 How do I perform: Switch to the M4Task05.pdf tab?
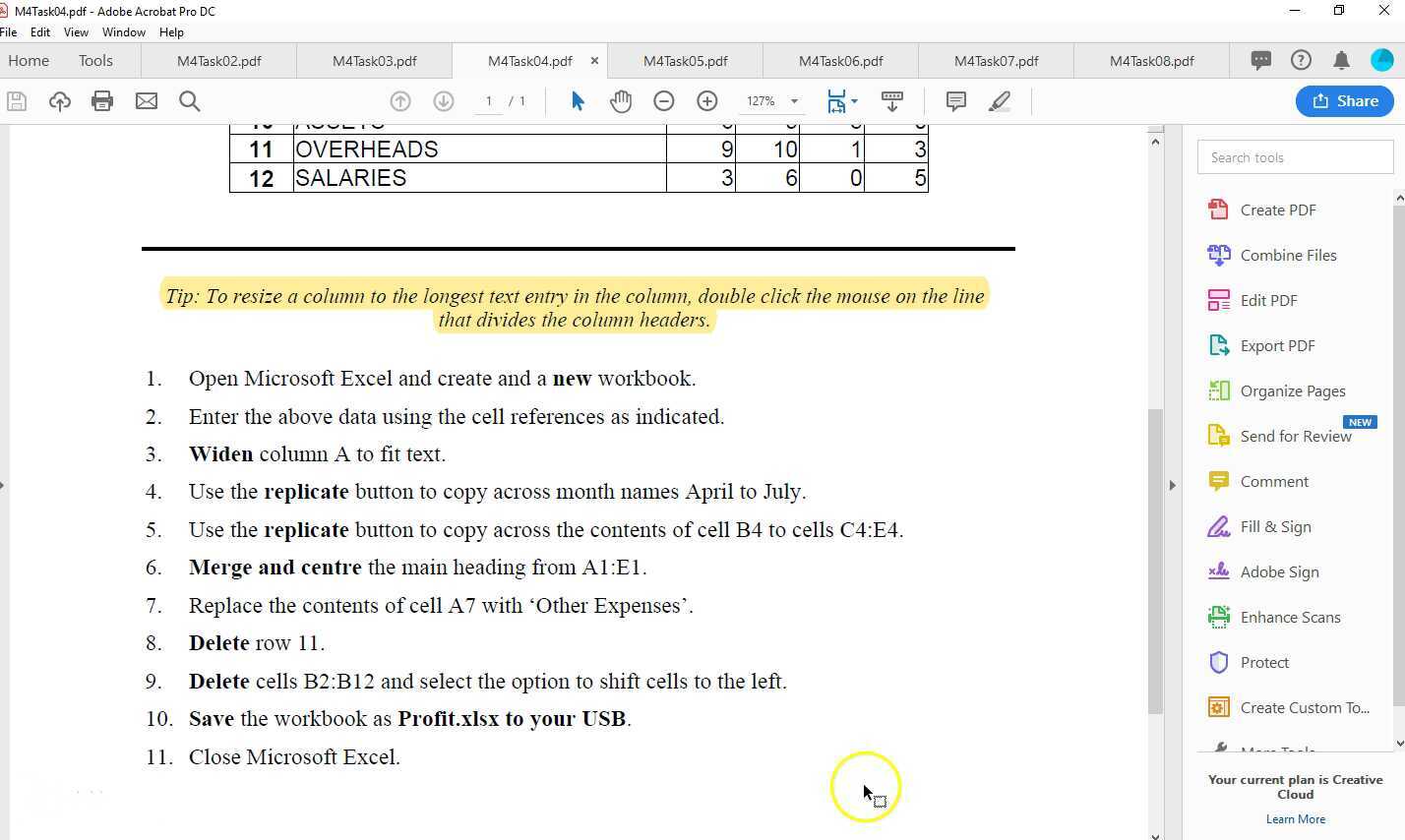click(x=686, y=60)
